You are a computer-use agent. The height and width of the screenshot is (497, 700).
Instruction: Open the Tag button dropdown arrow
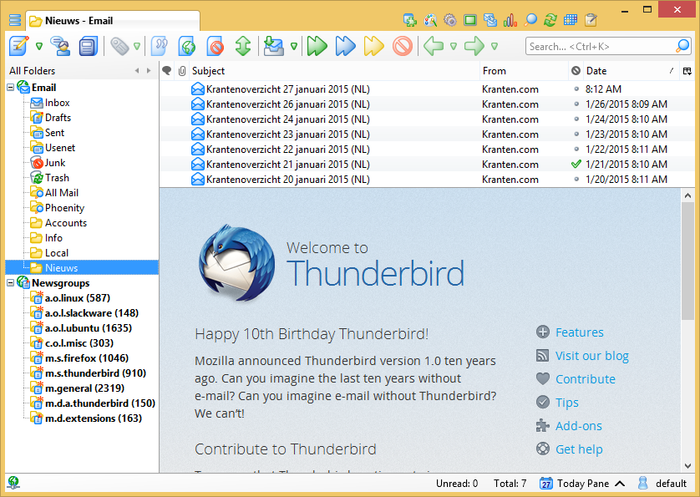tap(137, 46)
